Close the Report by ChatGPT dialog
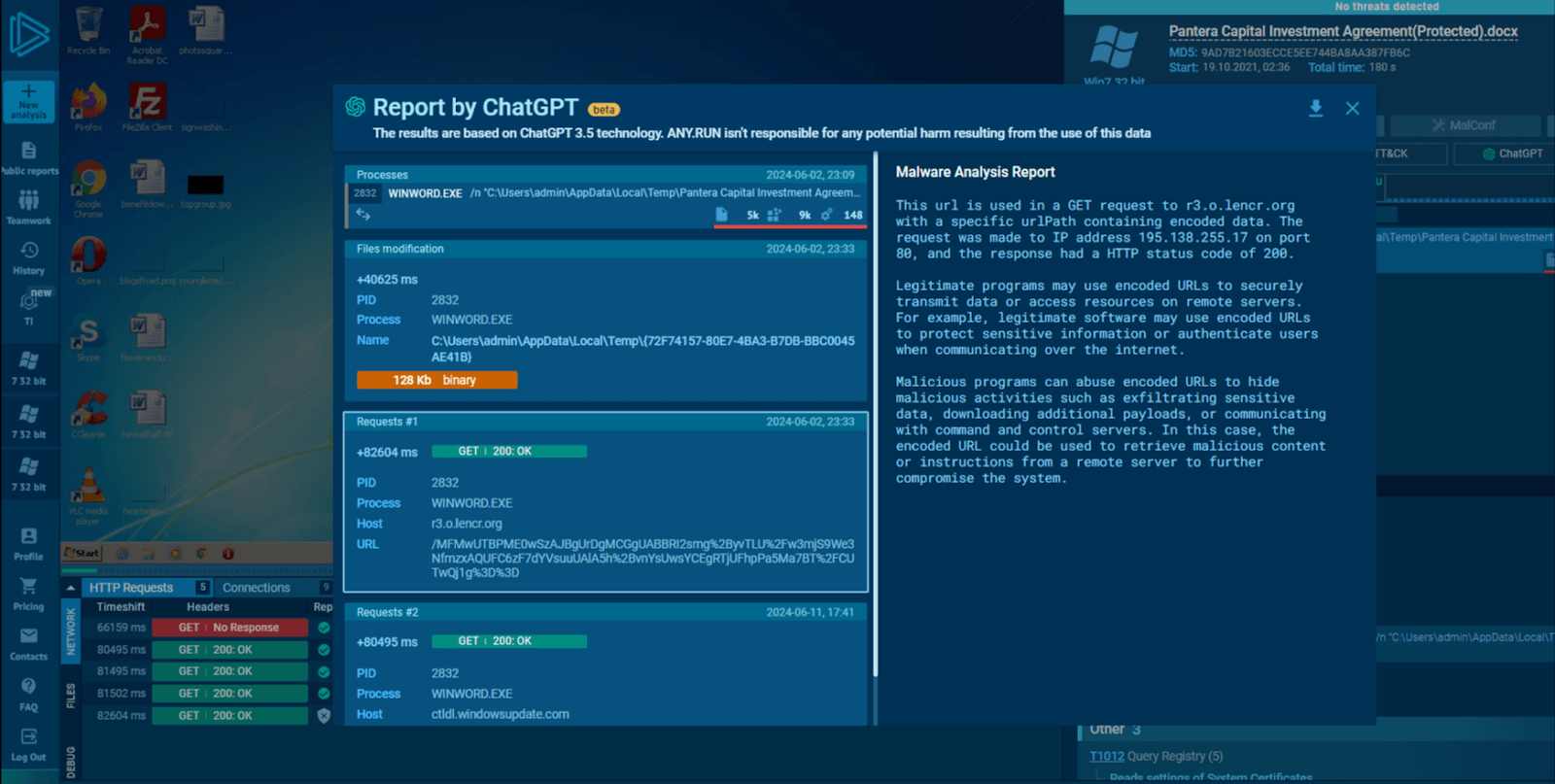This screenshot has width=1555, height=784. pyautogui.click(x=1352, y=108)
